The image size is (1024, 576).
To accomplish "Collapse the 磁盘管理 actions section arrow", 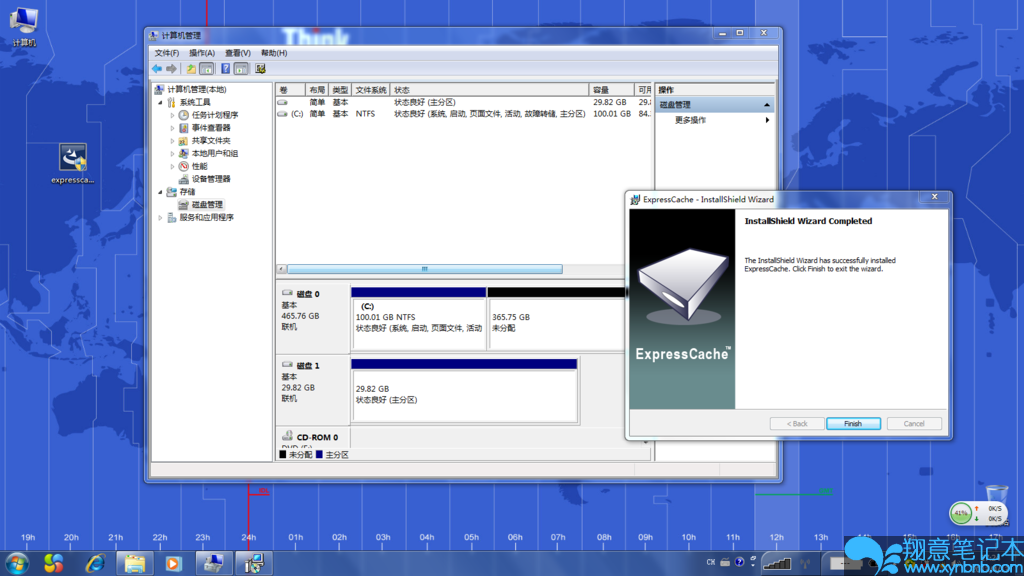I will 767,104.
